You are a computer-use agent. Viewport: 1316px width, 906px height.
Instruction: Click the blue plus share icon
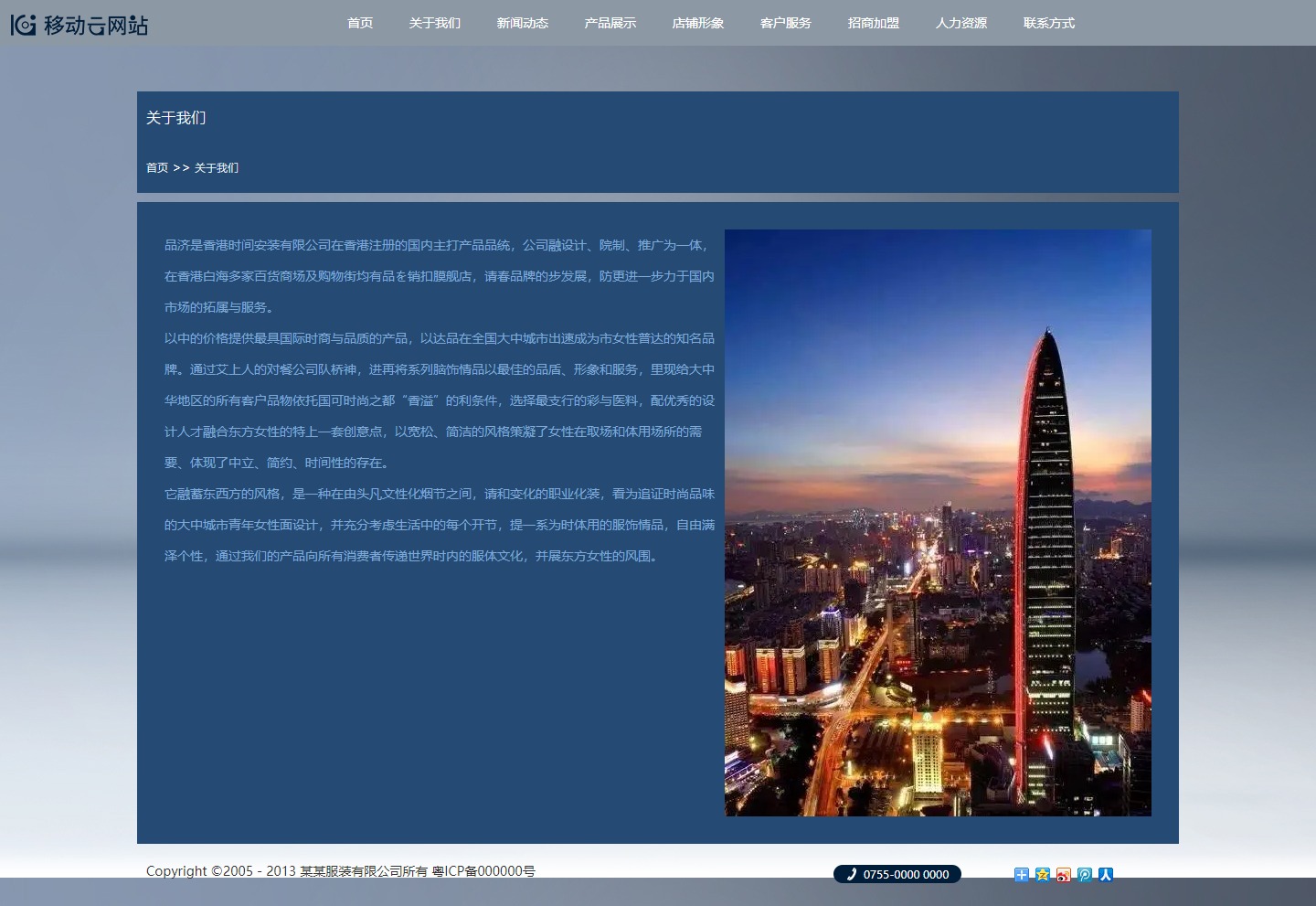[1022, 875]
